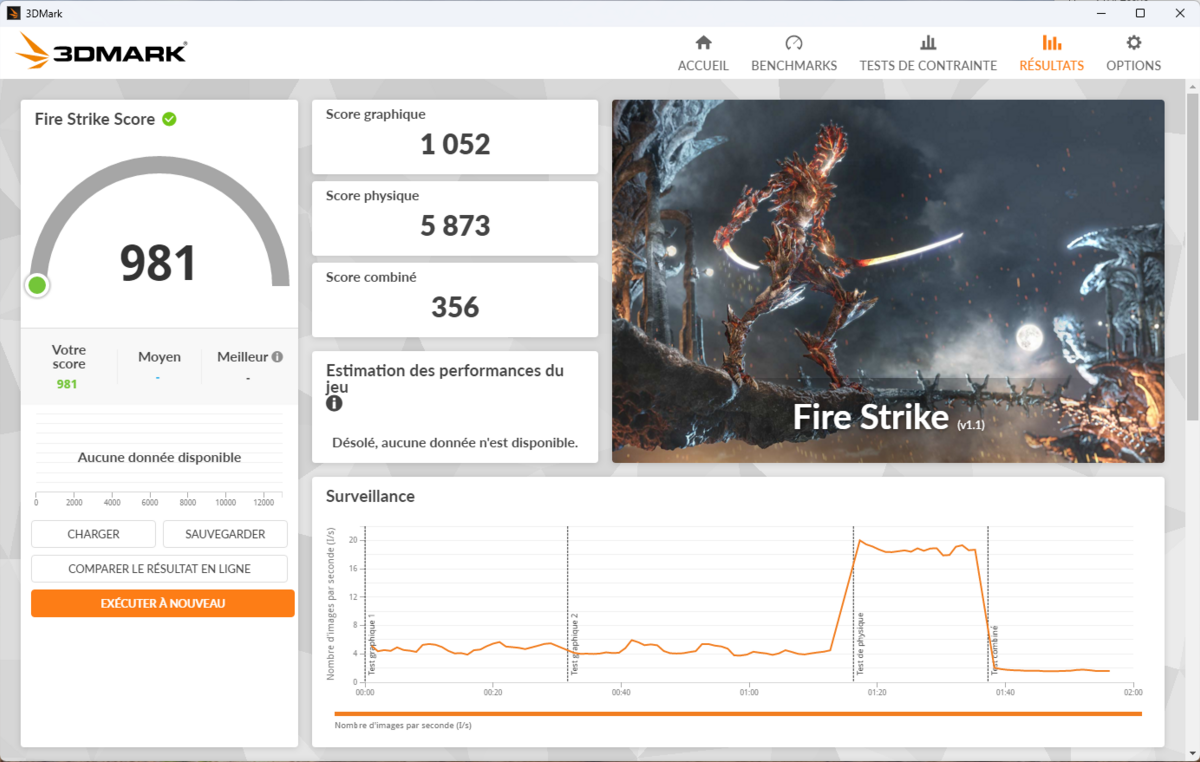
Task: Click the bar chart icon above Tests de contrainte
Action: pyautogui.click(x=928, y=43)
